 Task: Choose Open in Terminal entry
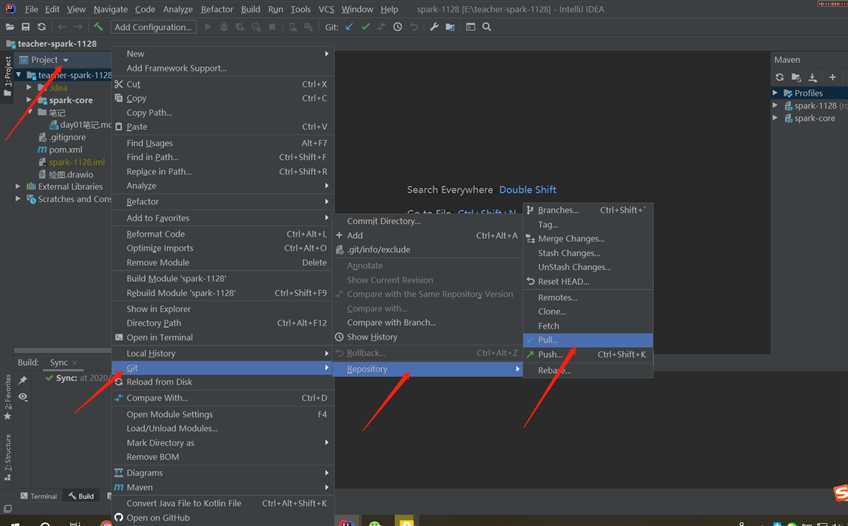click(222, 337)
